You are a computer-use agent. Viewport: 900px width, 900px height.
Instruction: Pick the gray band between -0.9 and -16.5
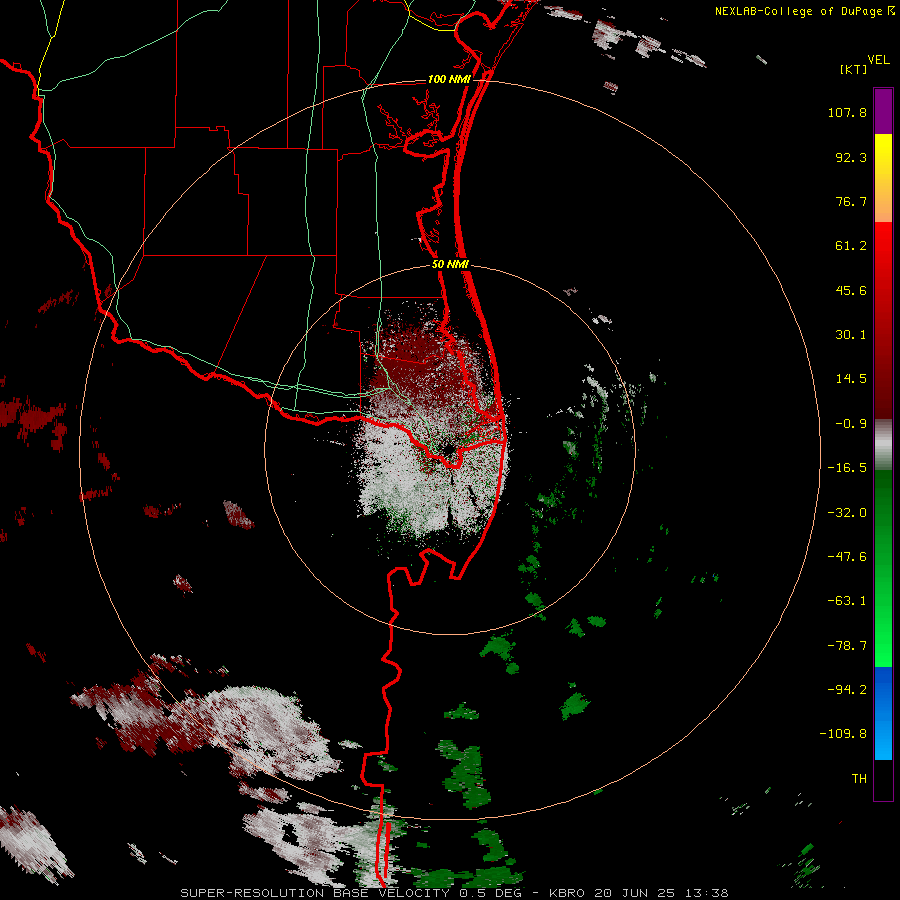883,445
